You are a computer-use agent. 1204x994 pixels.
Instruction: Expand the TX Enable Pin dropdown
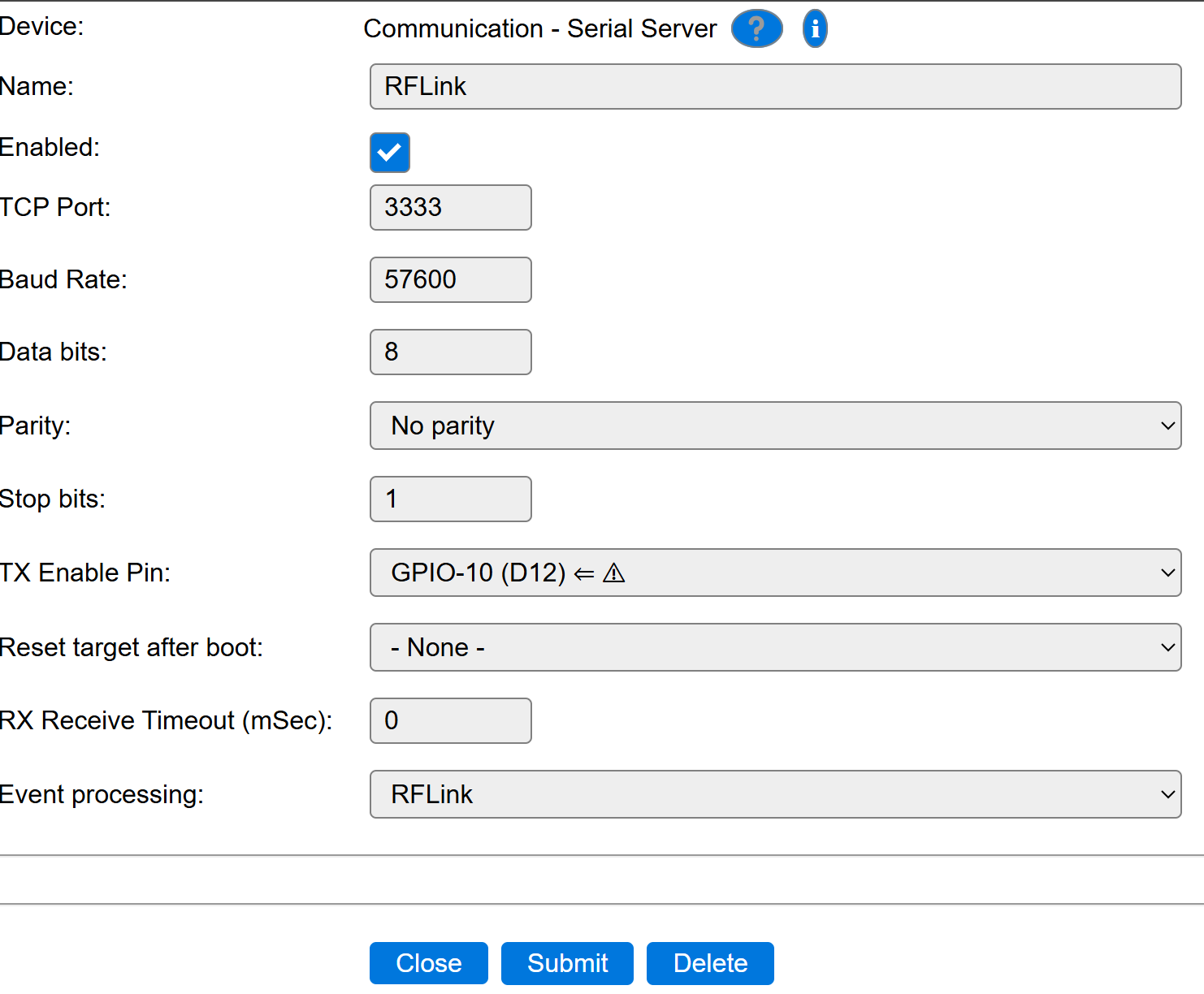(x=775, y=573)
